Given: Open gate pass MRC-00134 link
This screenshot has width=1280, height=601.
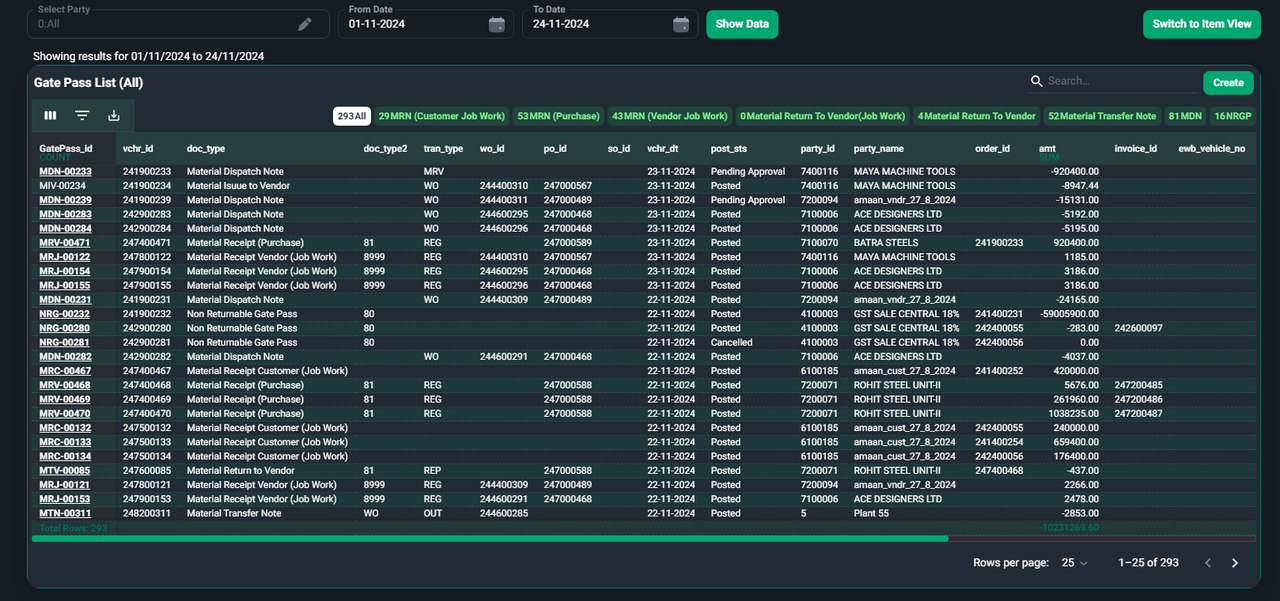Looking at the screenshot, I should 65,456.
